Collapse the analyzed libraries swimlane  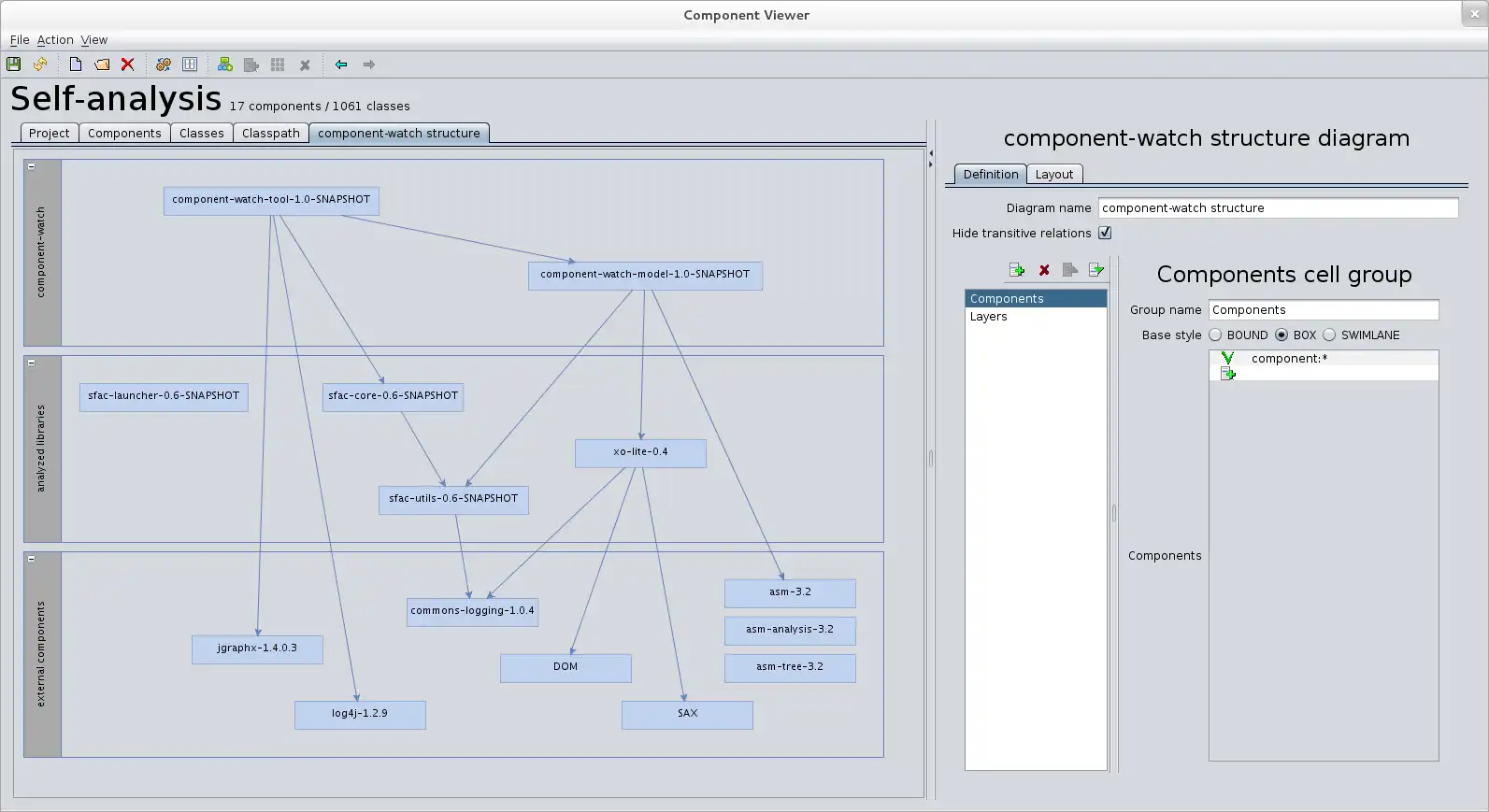[x=31, y=363]
